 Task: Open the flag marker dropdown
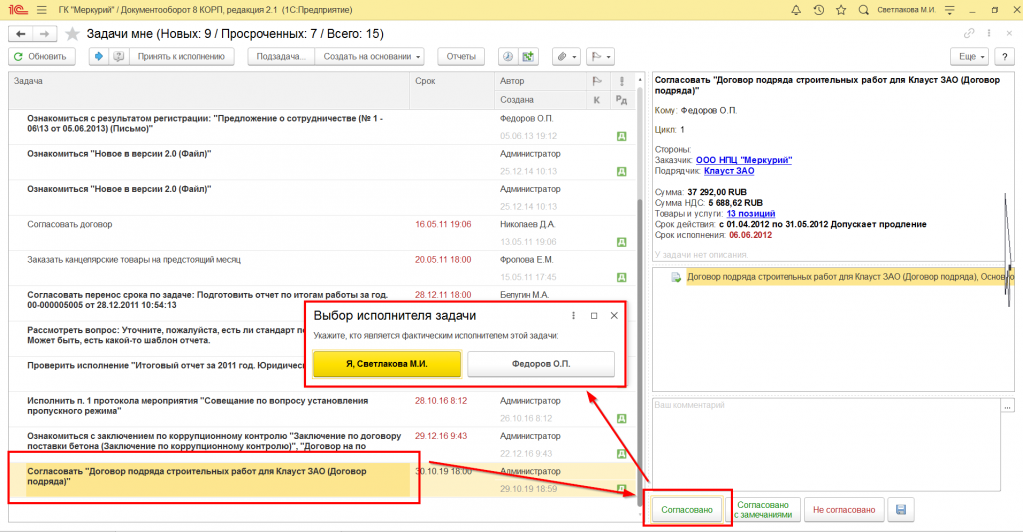point(600,56)
